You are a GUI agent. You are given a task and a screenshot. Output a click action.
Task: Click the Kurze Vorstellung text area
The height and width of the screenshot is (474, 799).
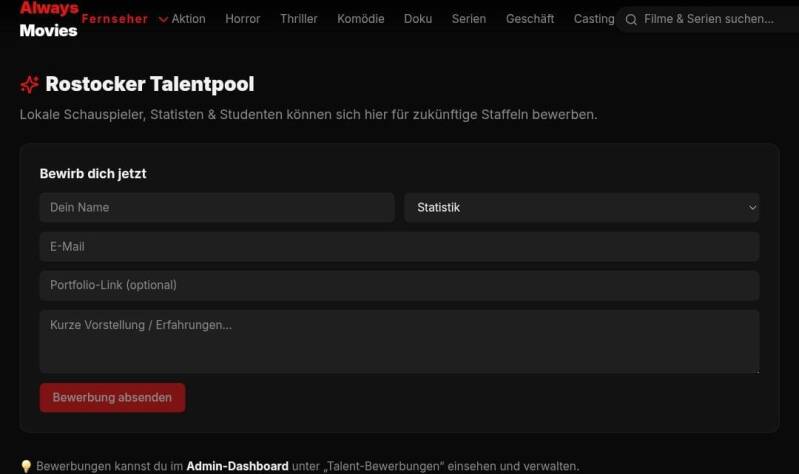(400, 341)
